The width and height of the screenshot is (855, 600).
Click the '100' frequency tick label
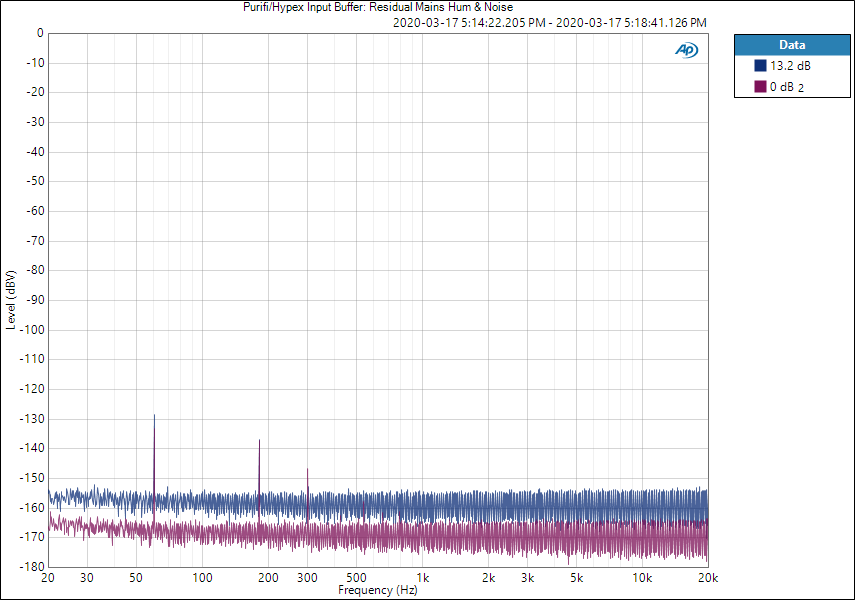coord(202,578)
